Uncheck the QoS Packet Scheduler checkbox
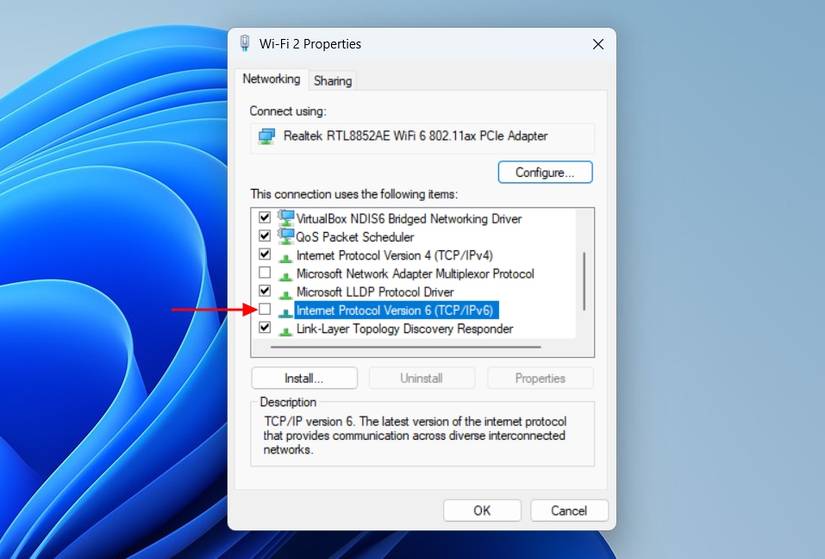 click(265, 236)
